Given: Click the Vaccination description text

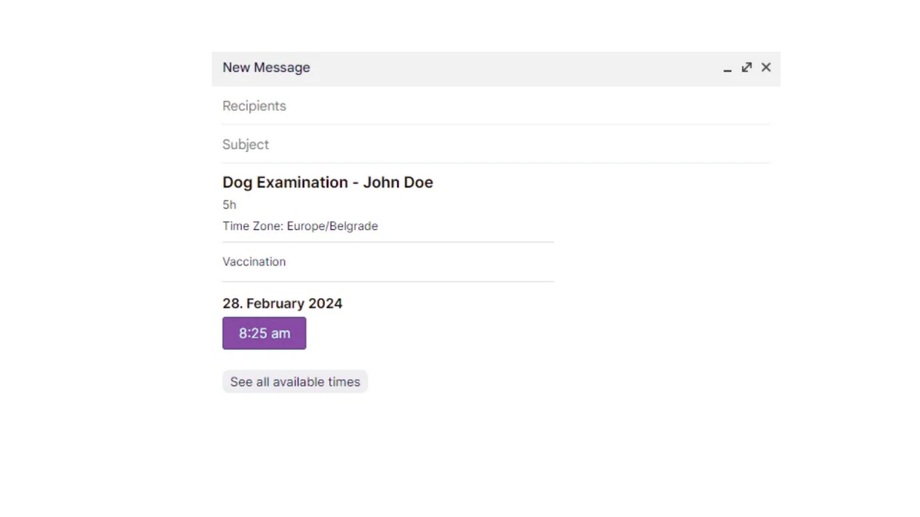Looking at the screenshot, I should pos(254,262).
